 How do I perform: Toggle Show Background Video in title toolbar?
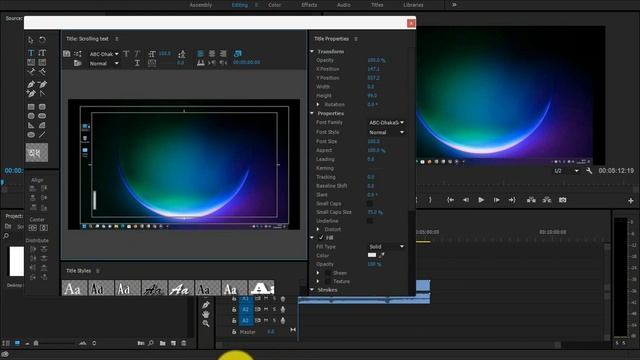point(238,53)
